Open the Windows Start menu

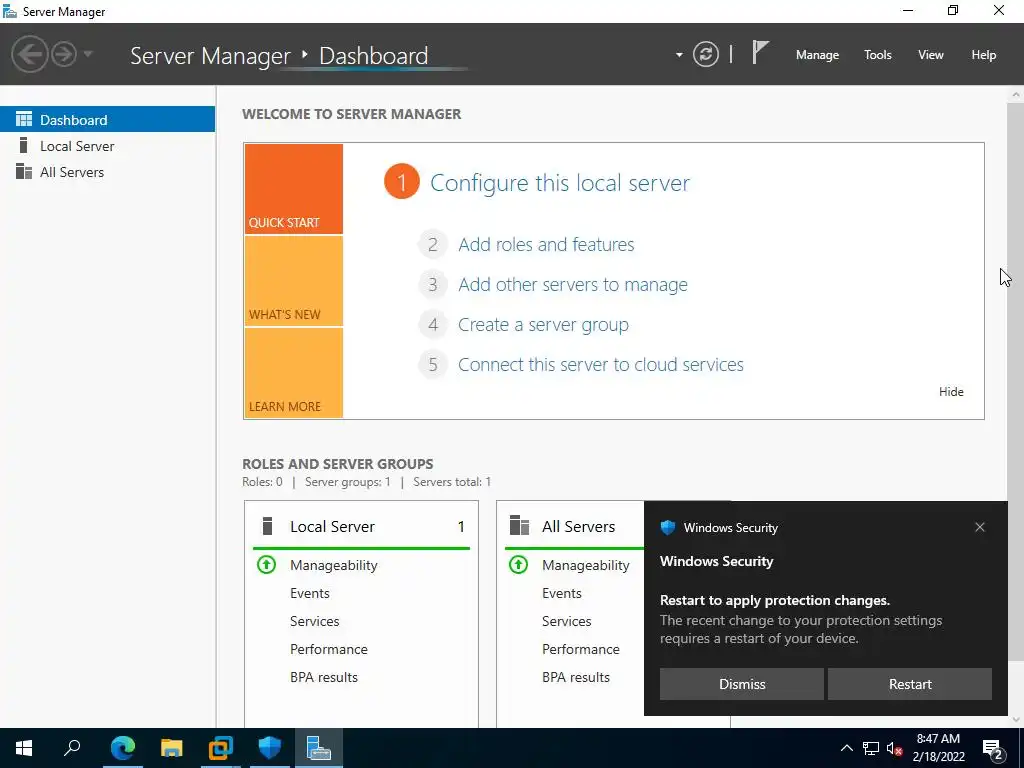click(24, 748)
